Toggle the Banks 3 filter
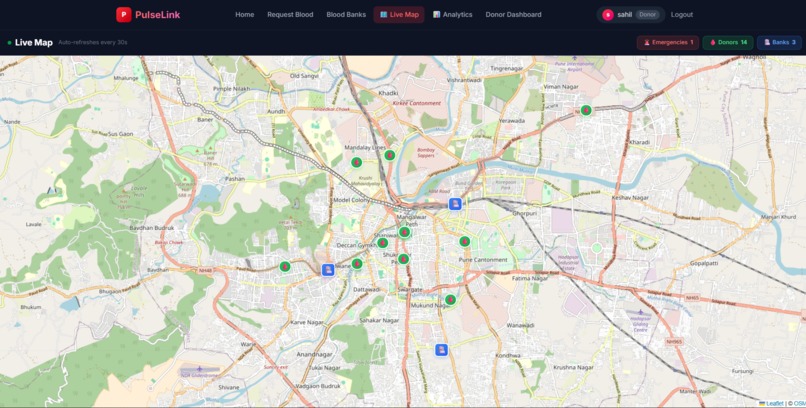 (779, 43)
